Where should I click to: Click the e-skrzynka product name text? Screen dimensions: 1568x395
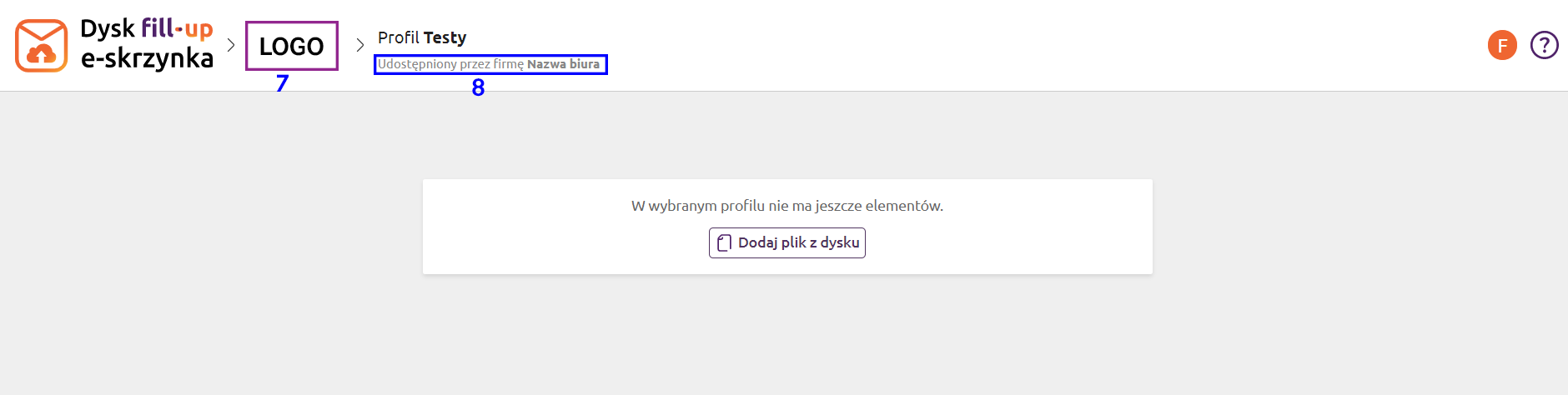(x=147, y=58)
